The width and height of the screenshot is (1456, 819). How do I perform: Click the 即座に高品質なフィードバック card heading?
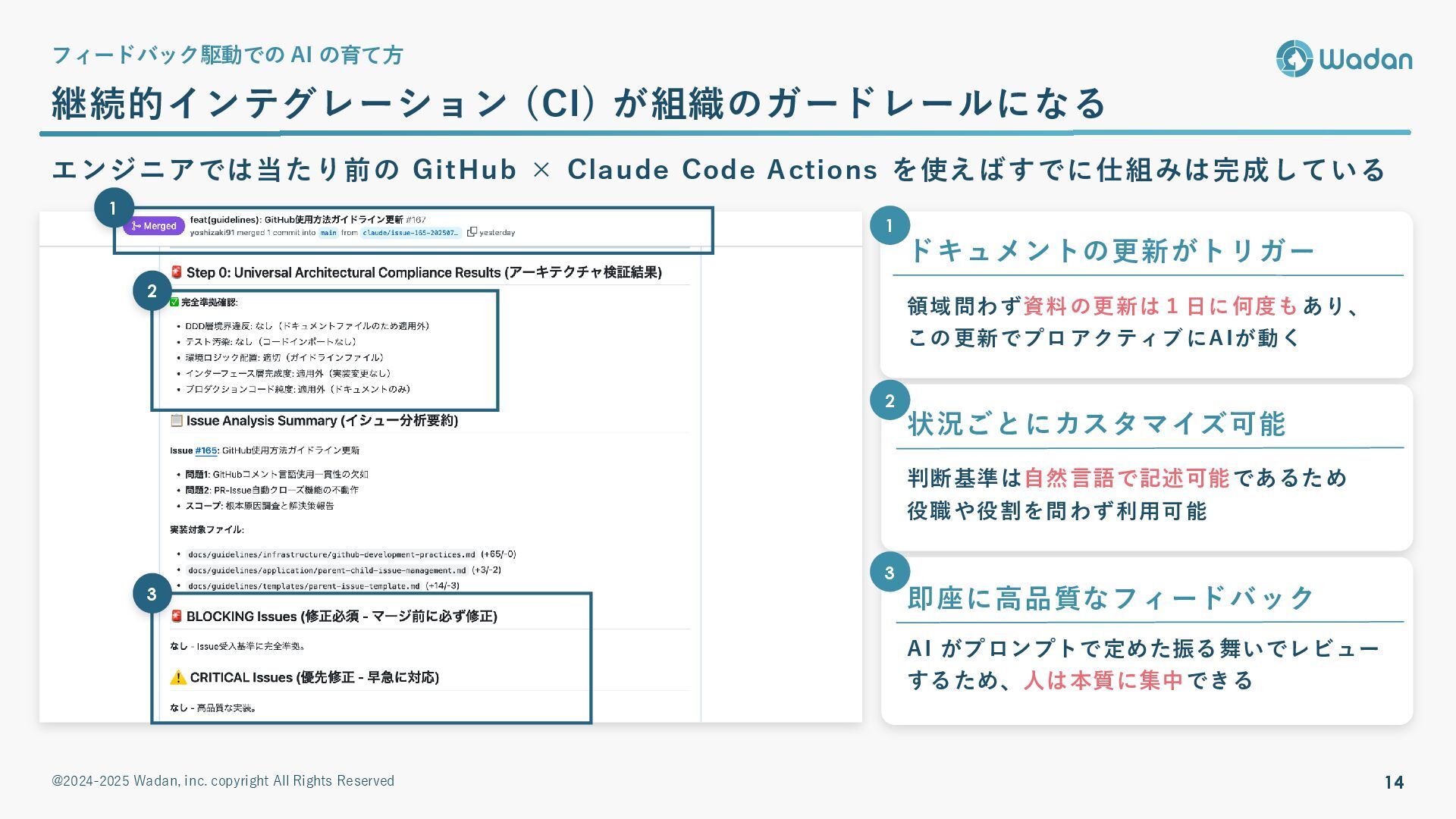[x=1111, y=598]
